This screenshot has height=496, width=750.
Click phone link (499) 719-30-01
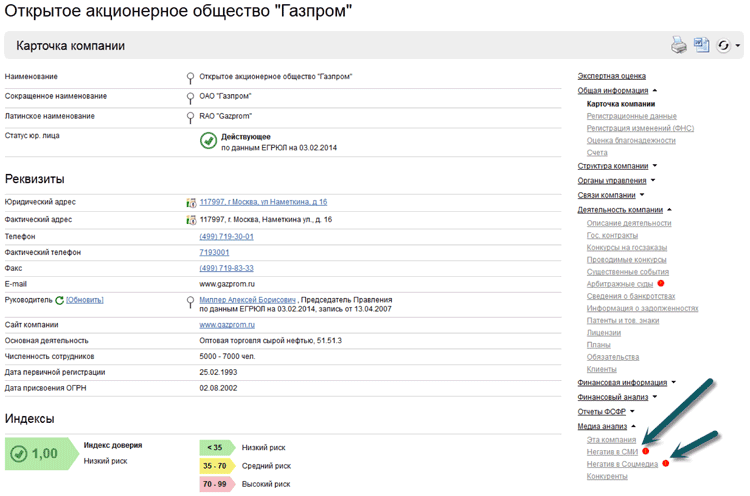(226, 237)
